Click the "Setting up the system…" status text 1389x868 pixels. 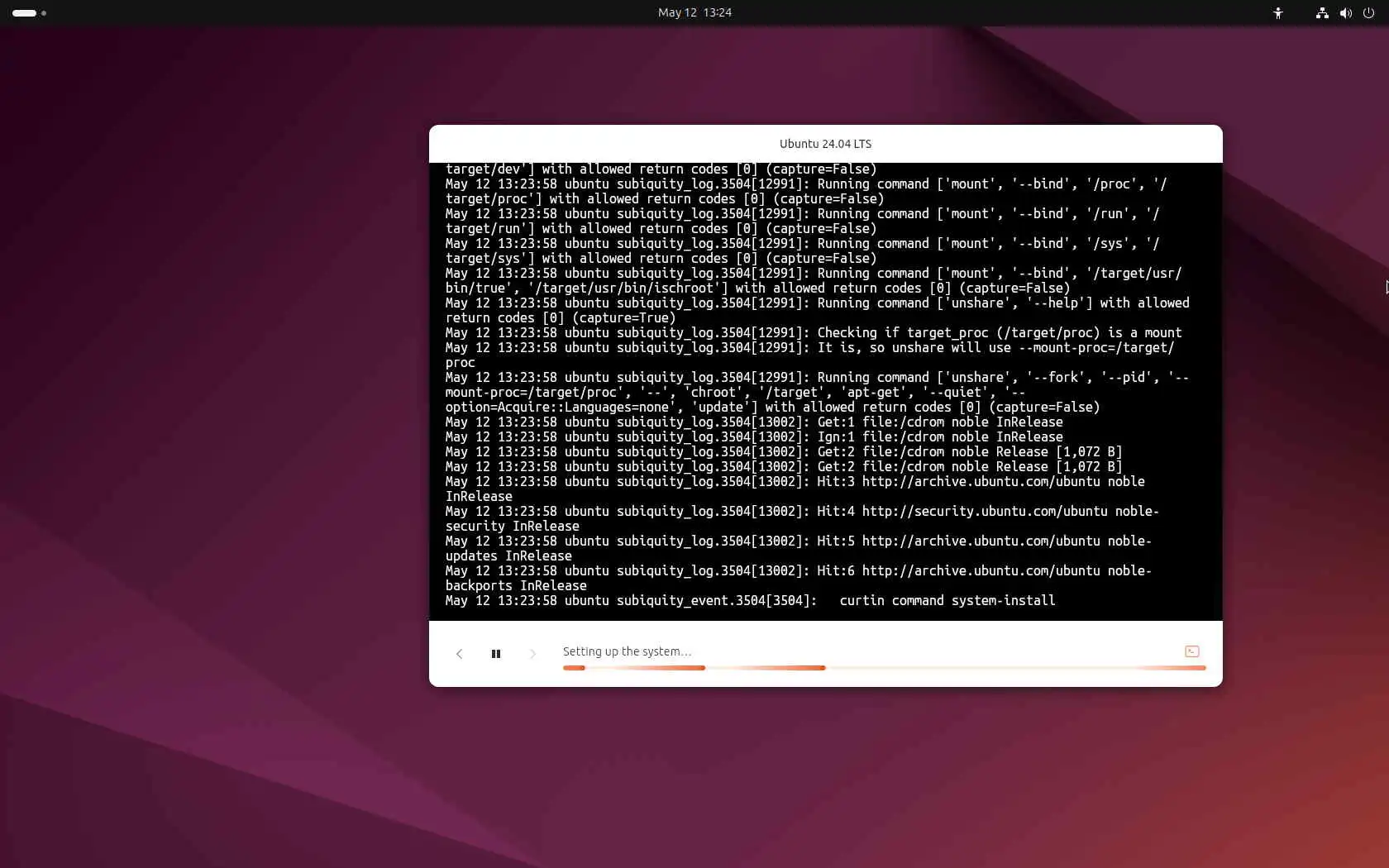(x=627, y=651)
